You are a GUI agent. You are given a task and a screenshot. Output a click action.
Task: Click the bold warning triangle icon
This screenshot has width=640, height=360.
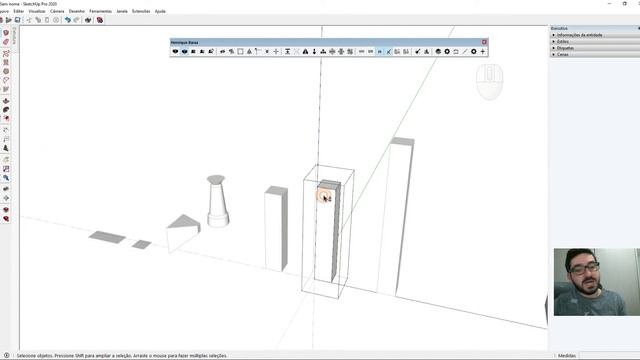305,51
